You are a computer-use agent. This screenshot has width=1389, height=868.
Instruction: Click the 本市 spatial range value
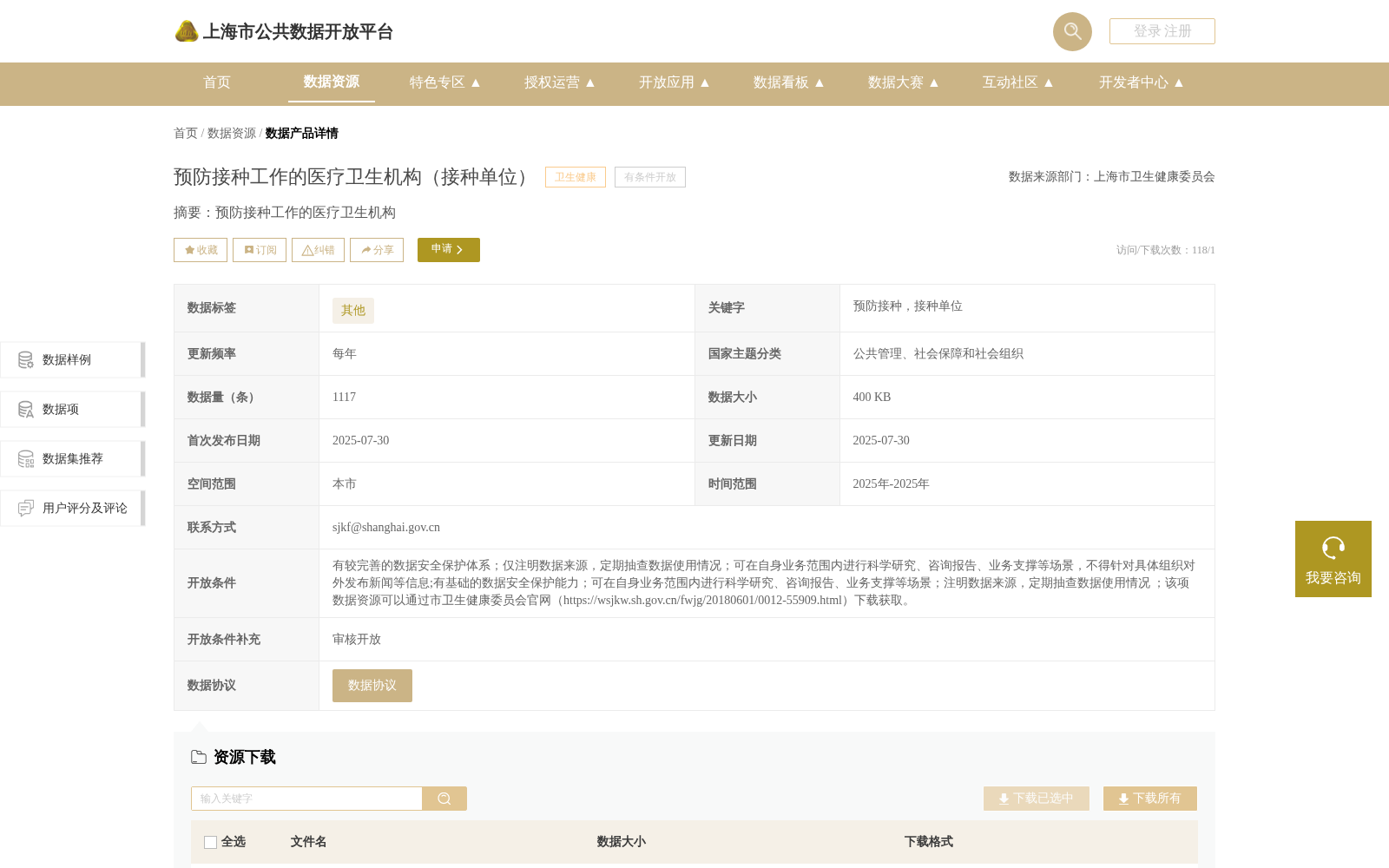[x=345, y=484]
